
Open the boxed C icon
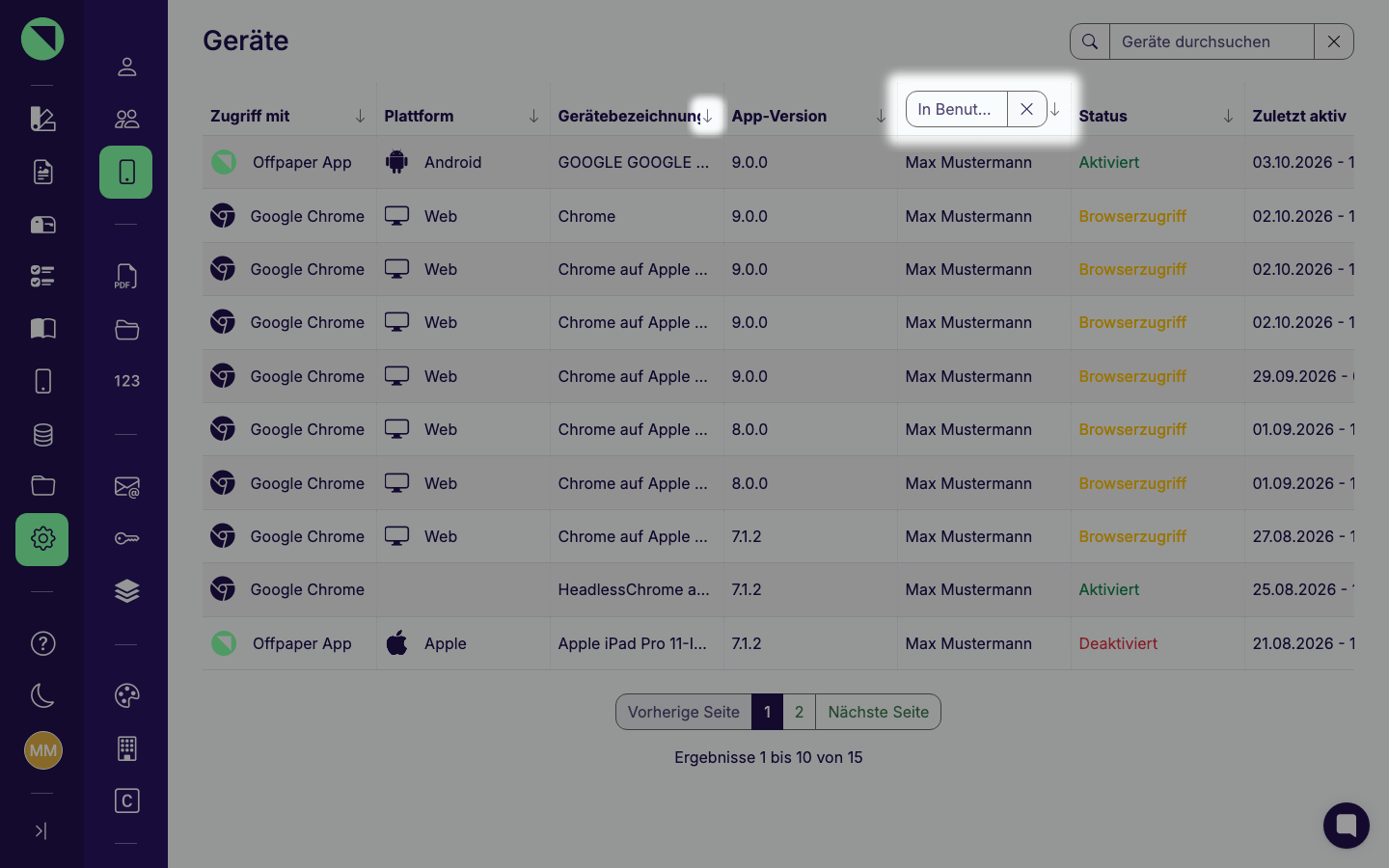click(126, 800)
